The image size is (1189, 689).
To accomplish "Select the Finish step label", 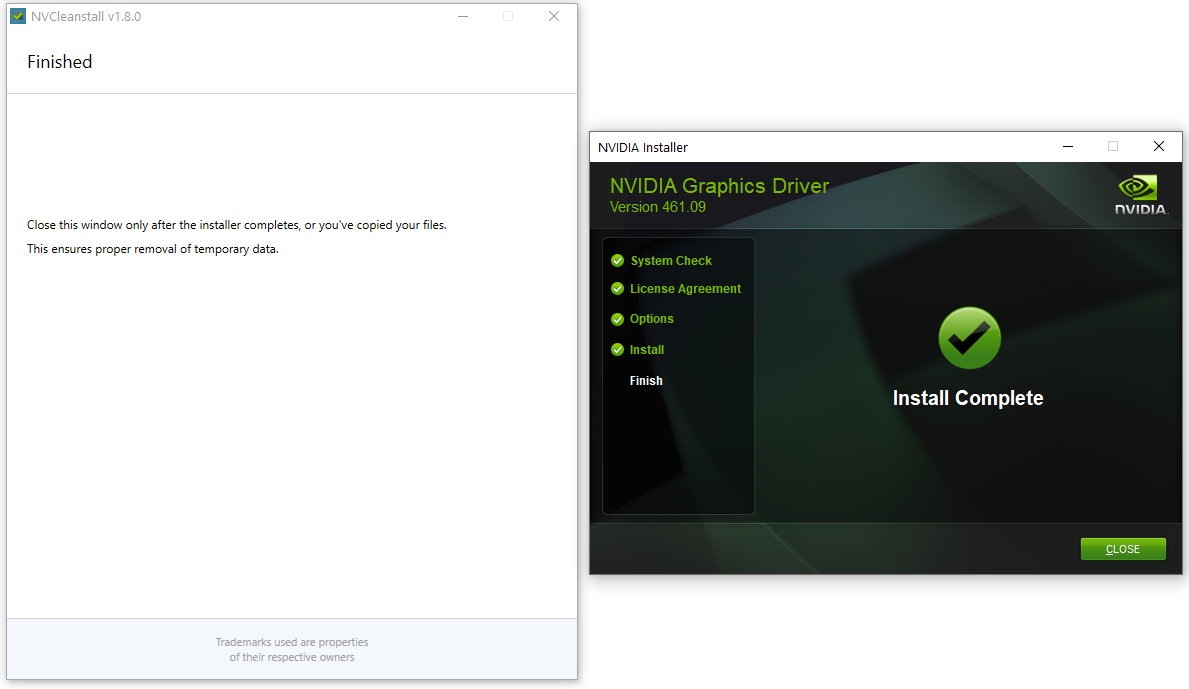I will (x=646, y=381).
